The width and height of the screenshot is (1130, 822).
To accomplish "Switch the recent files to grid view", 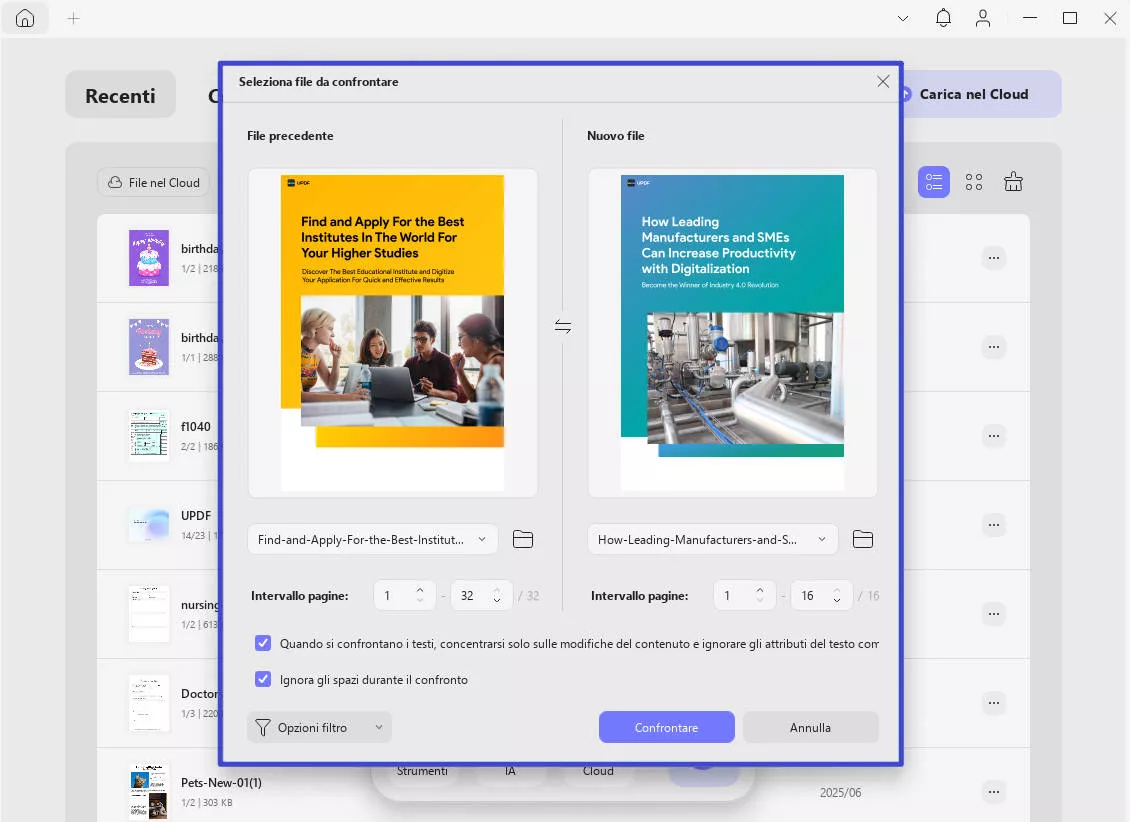I will coord(974,182).
